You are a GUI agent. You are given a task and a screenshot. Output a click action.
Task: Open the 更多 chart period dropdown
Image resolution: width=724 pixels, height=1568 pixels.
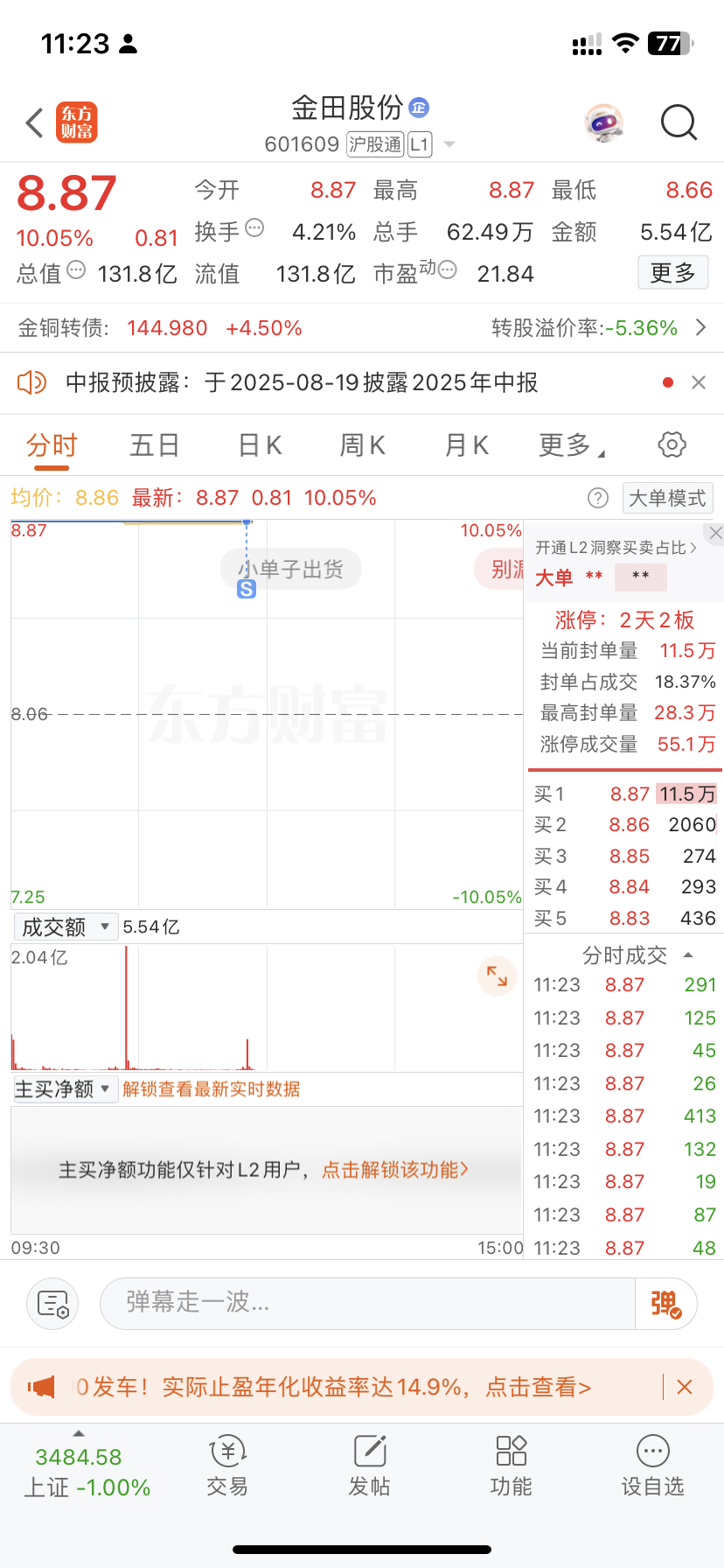(572, 445)
